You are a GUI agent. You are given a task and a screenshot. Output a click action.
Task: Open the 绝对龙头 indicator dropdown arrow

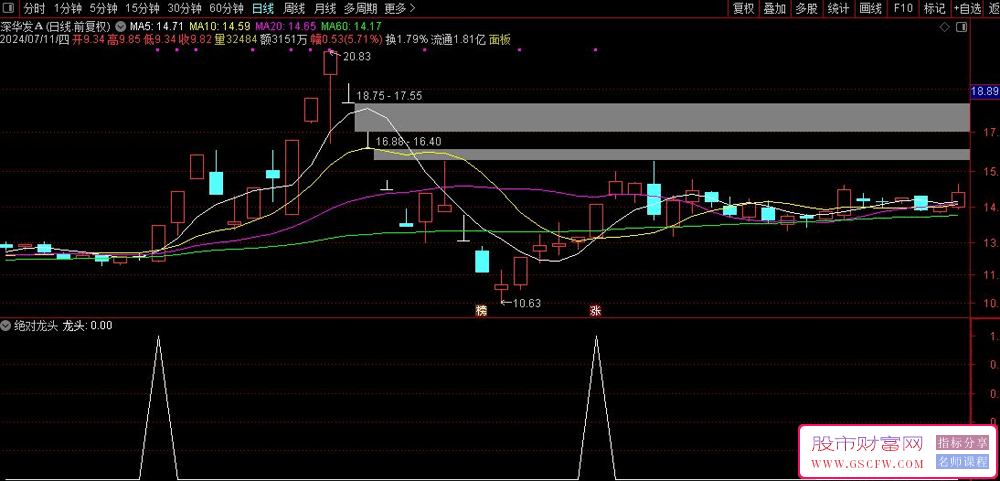pyautogui.click(x=6, y=325)
